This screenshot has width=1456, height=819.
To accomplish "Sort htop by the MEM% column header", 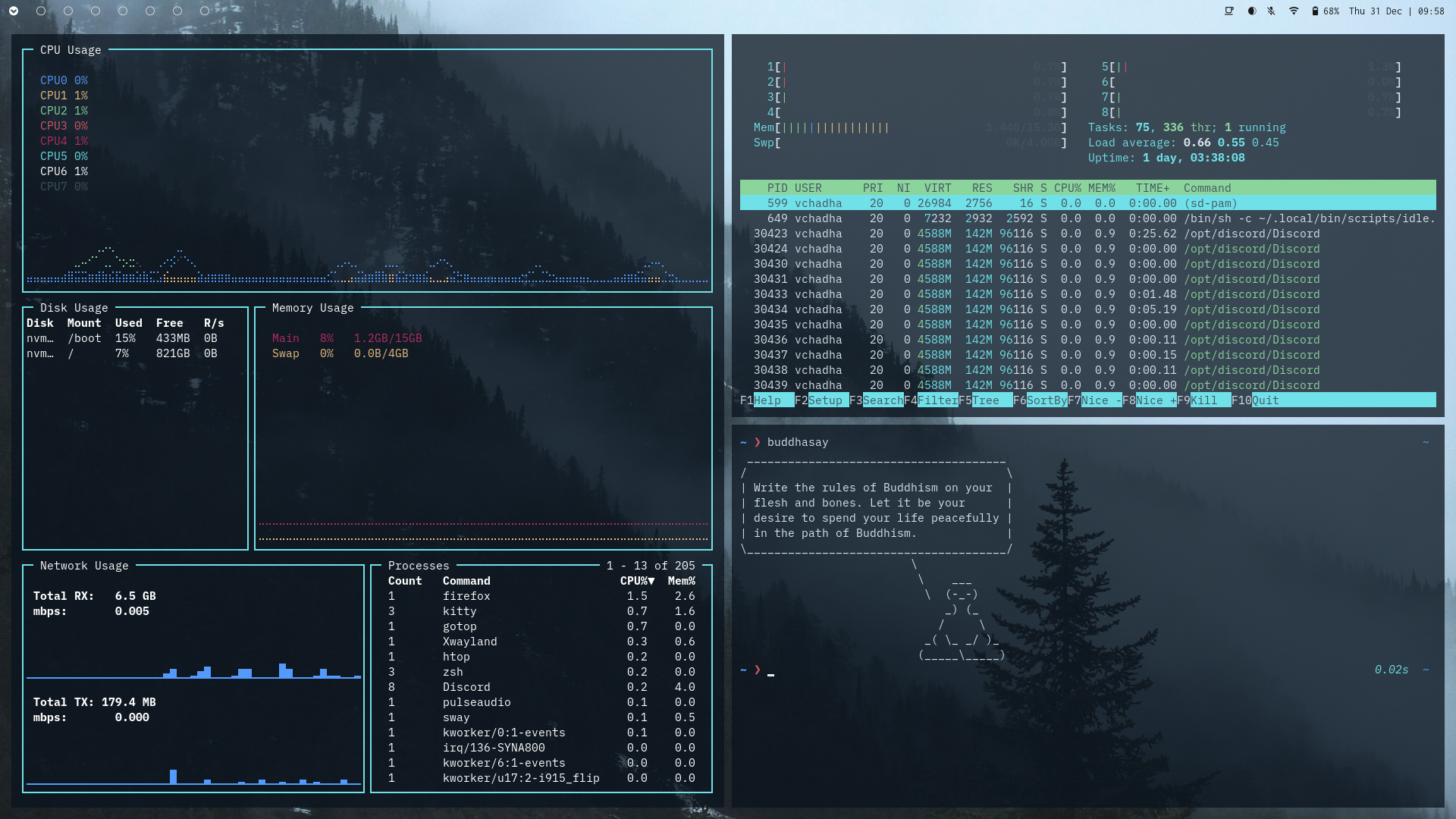I will 1101,188.
